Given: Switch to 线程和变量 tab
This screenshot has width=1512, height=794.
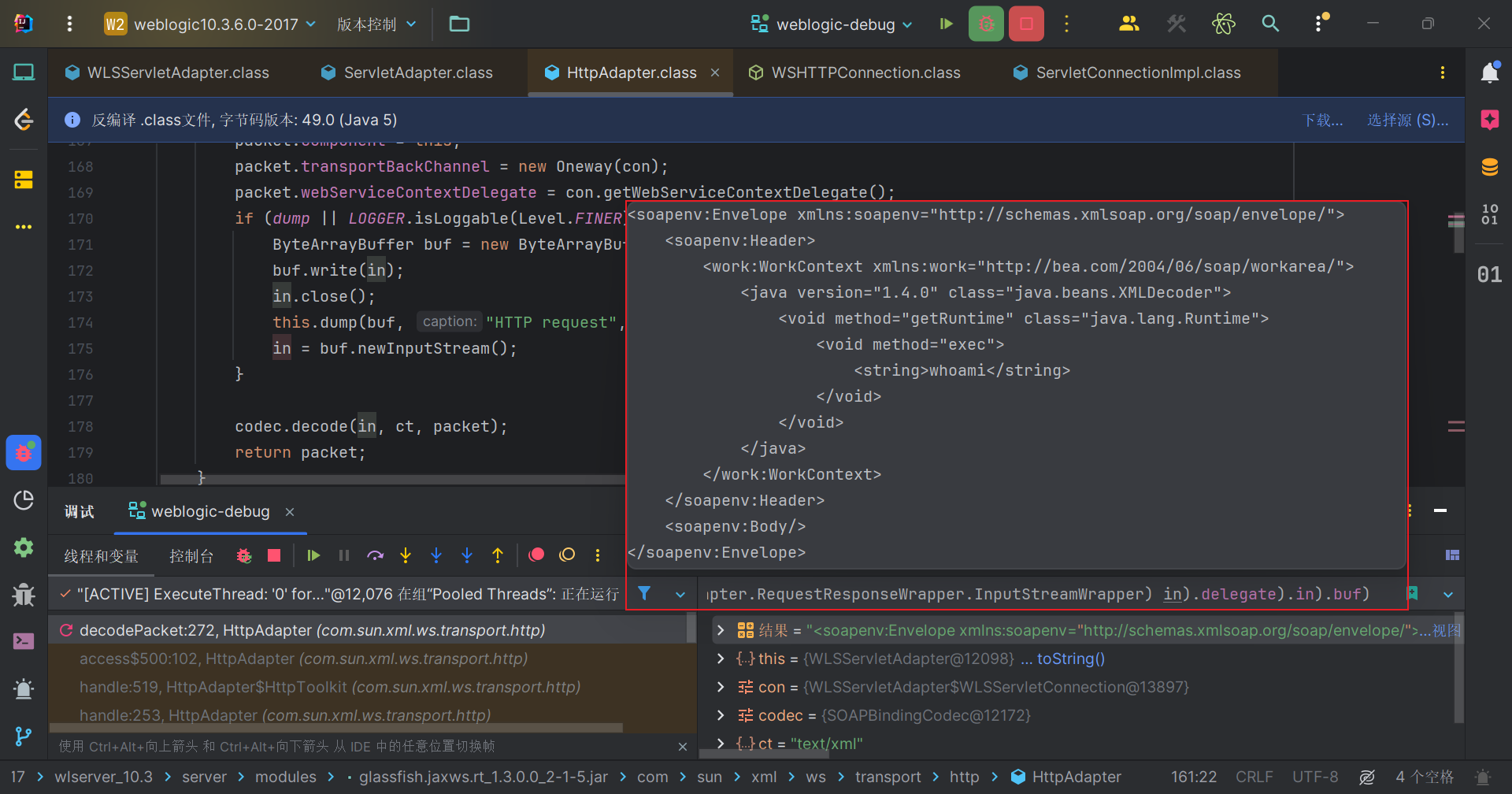Looking at the screenshot, I should (x=101, y=556).
